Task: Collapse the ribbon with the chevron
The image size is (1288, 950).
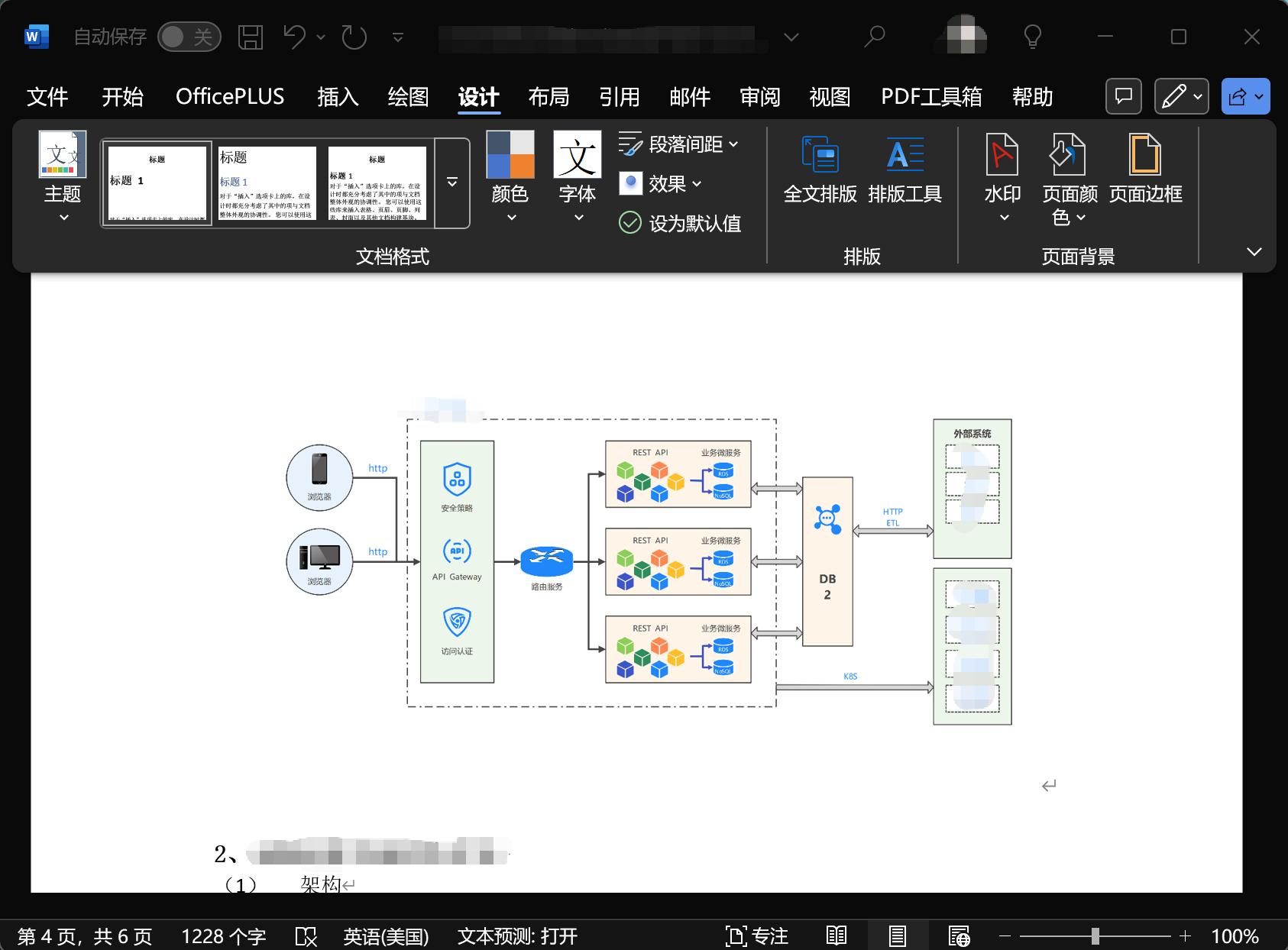Action: pos(1254,251)
